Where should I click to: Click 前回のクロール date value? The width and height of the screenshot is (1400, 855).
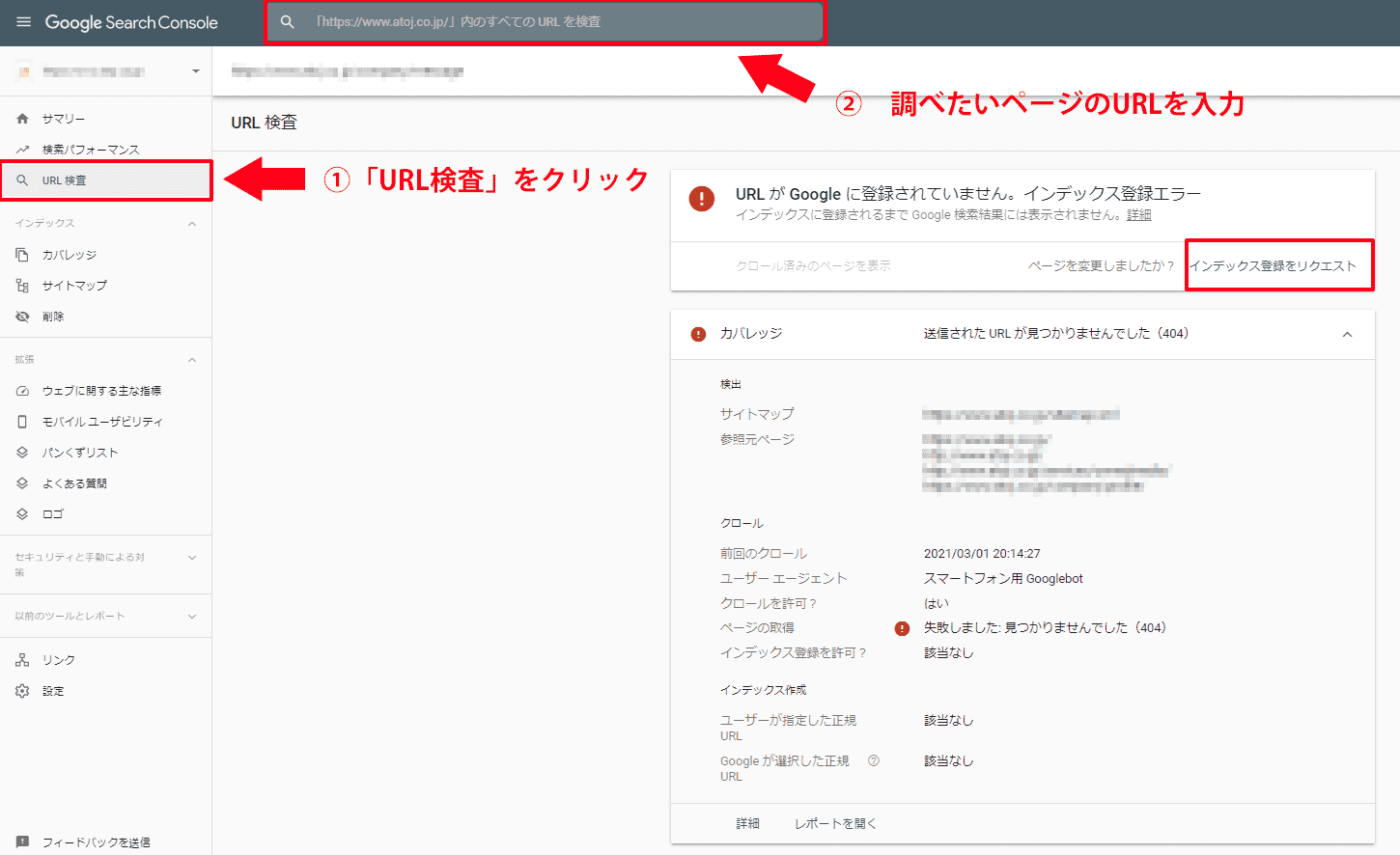982,554
